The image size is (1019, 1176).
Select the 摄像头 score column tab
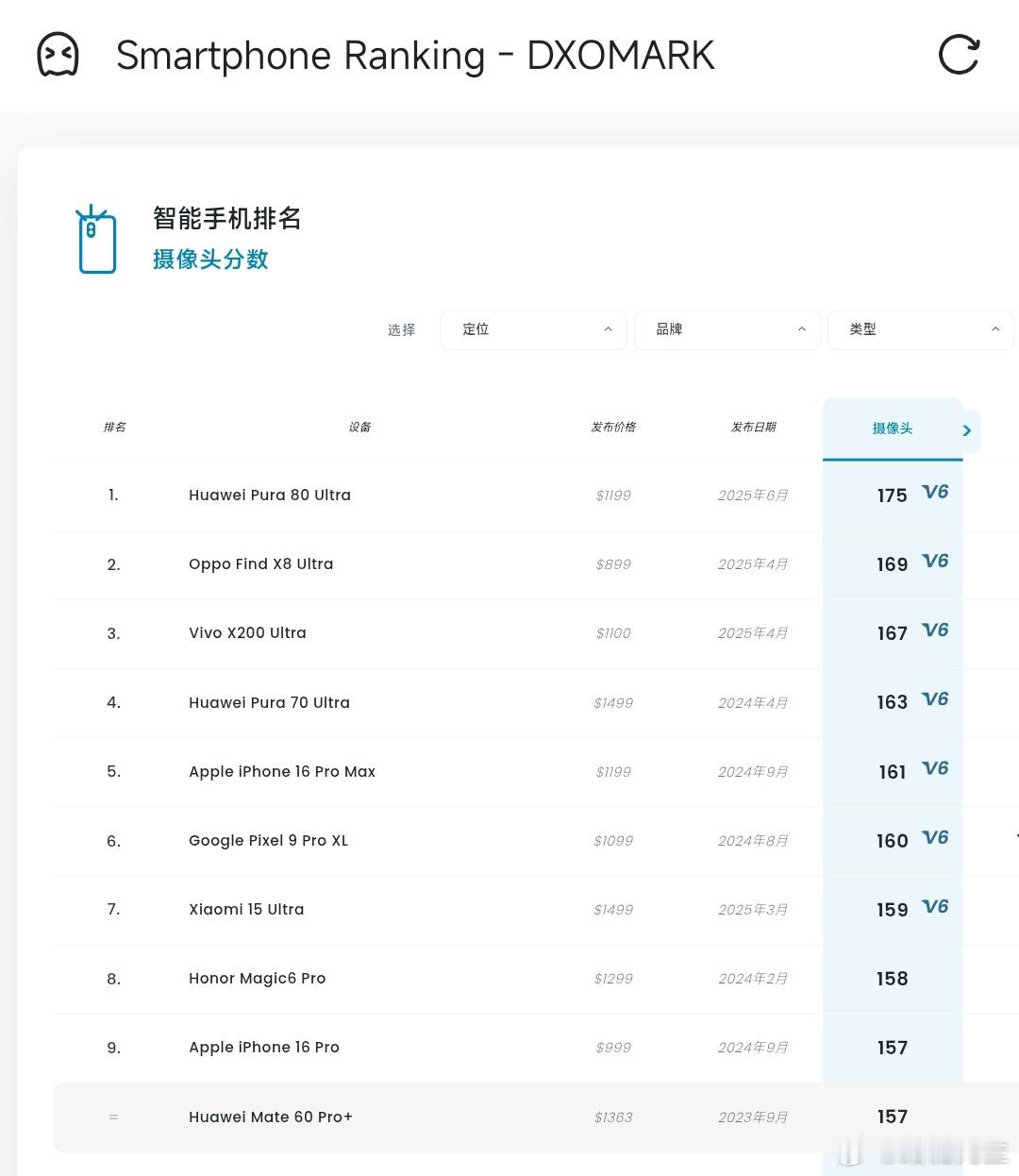click(893, 428)
